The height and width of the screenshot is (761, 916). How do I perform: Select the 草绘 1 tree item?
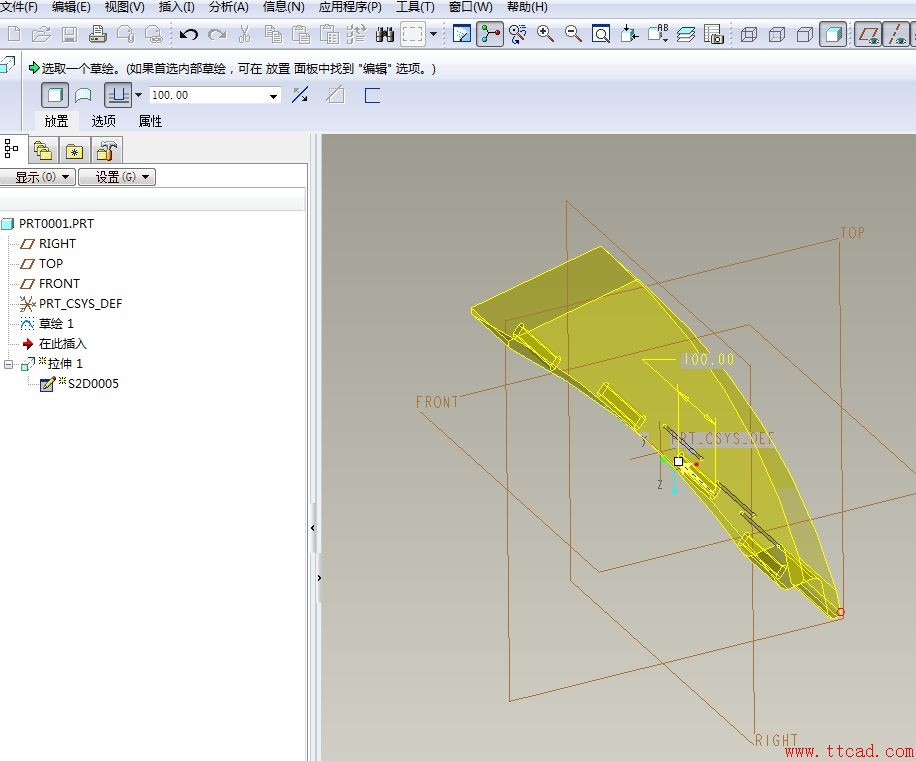pyautogui.click(x=56, y=324)
